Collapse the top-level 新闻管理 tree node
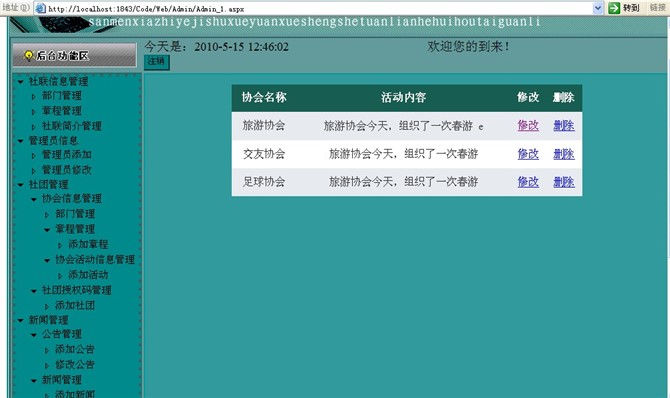Viewport: 670px width, 398px height. (x=21, y=320)
